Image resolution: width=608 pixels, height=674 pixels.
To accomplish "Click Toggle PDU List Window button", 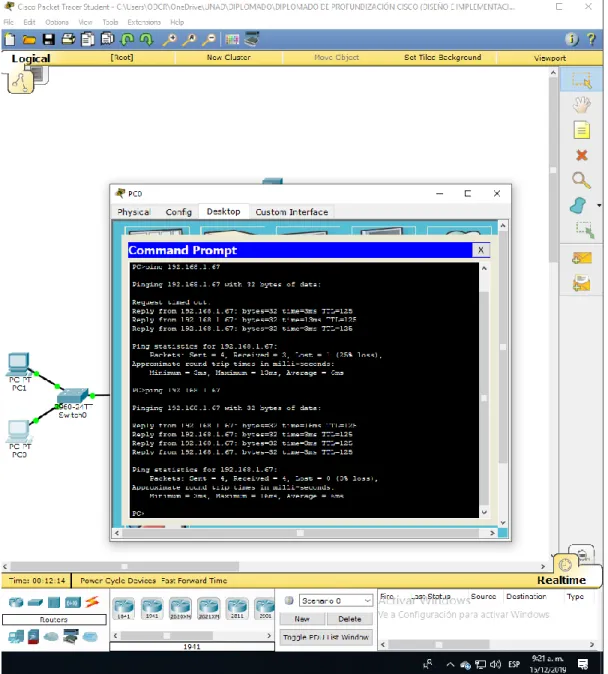I will point(325,637).
